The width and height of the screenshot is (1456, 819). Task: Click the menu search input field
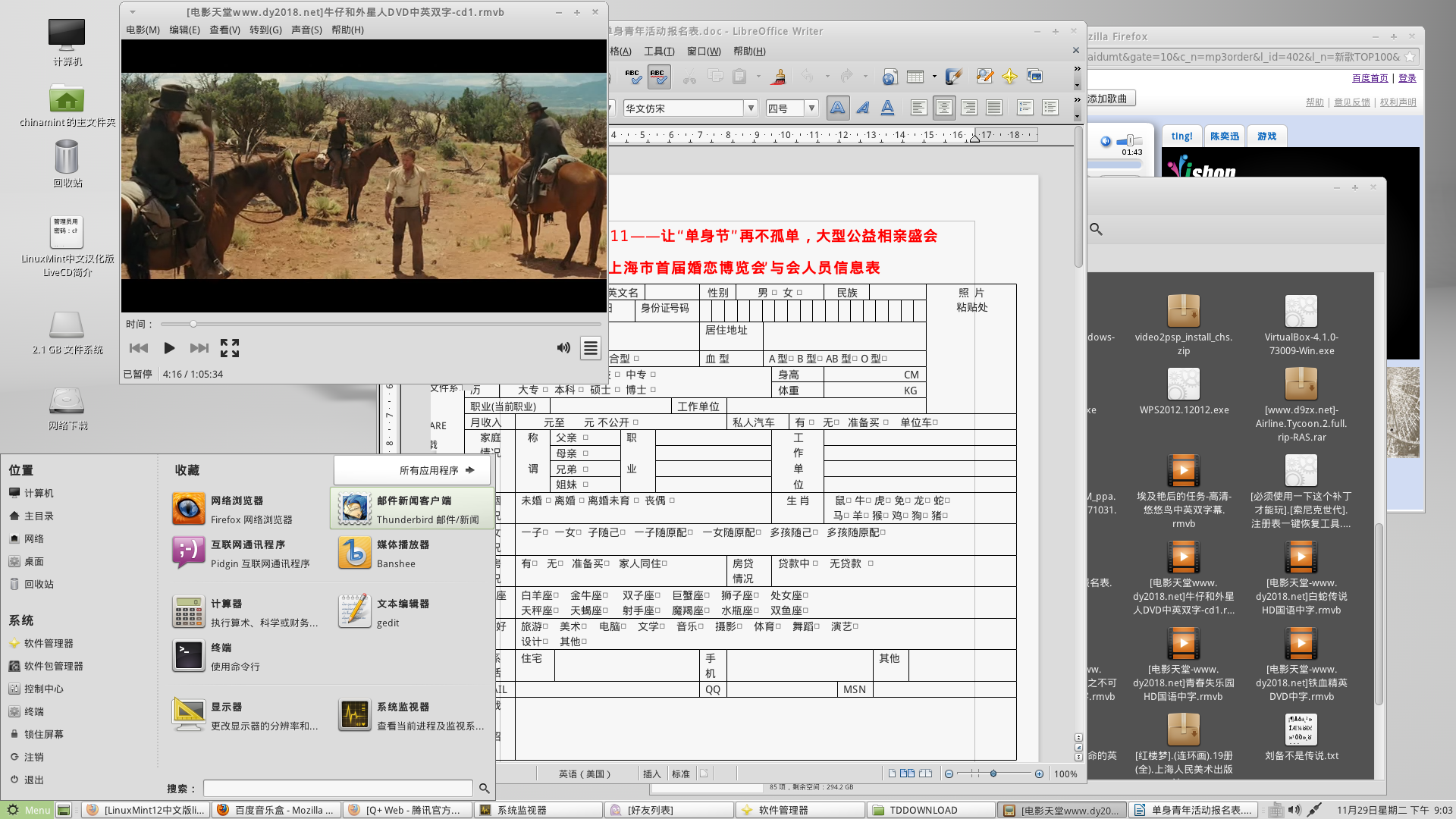339,789
